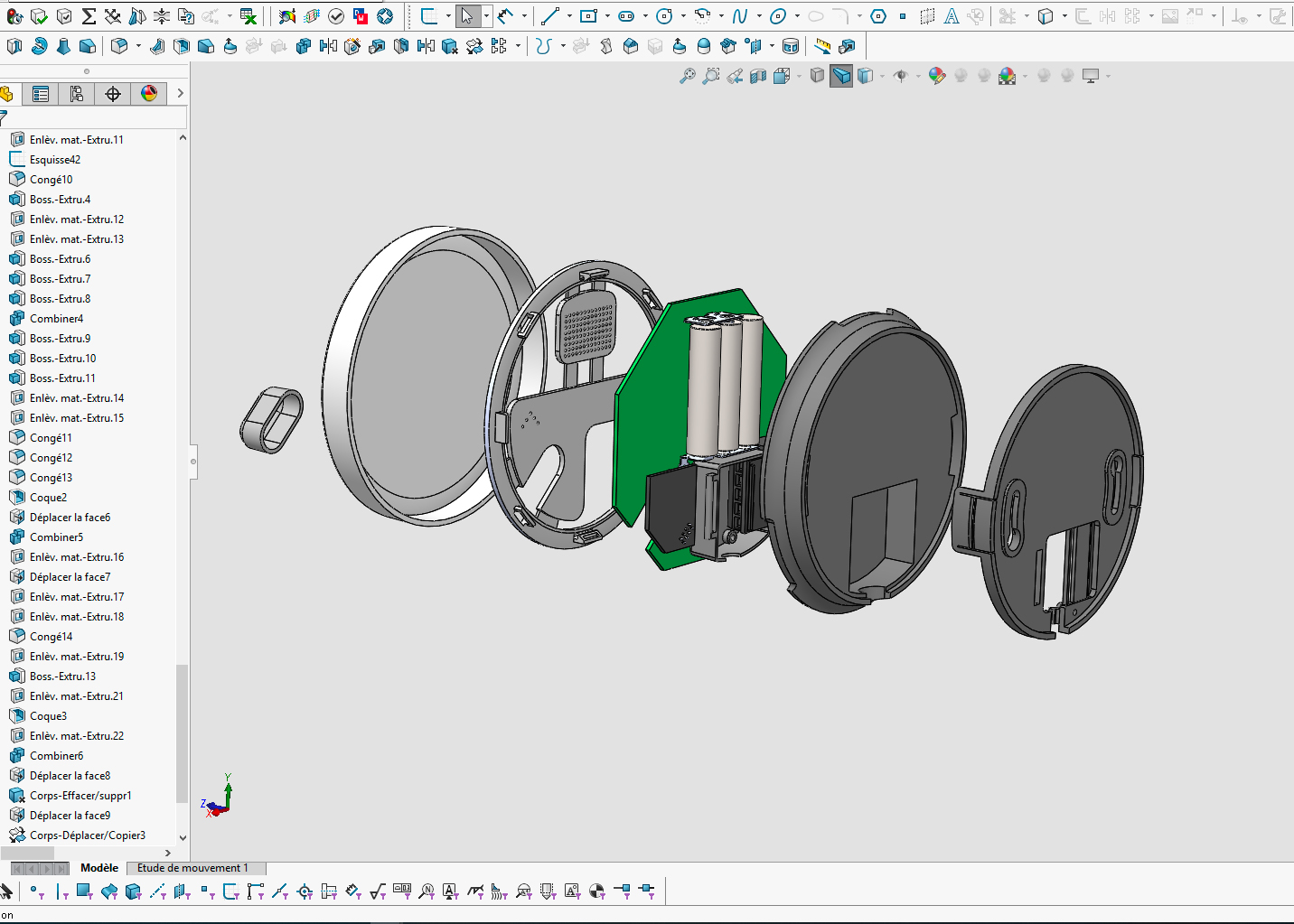Open the Section View tool
This screenshot has width=1294, height=924.
click(x=758, y=76)
